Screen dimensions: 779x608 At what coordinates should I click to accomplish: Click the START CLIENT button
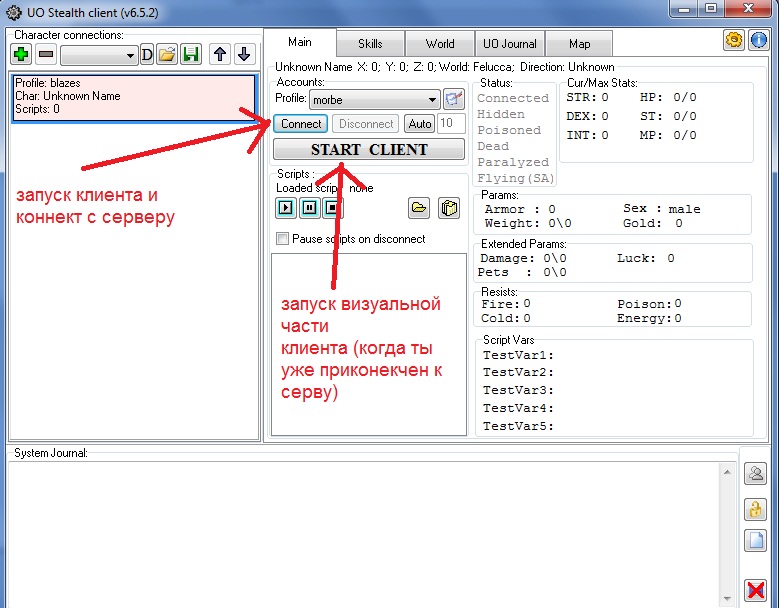pos(369,149)
